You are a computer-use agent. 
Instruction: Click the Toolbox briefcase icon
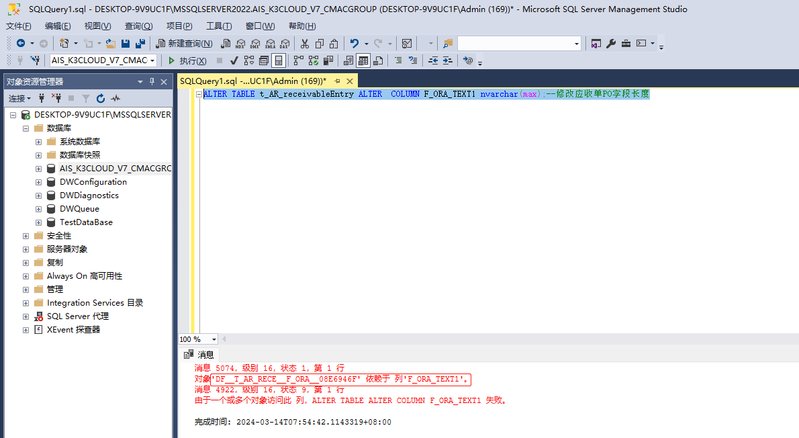tap(626, 43)
